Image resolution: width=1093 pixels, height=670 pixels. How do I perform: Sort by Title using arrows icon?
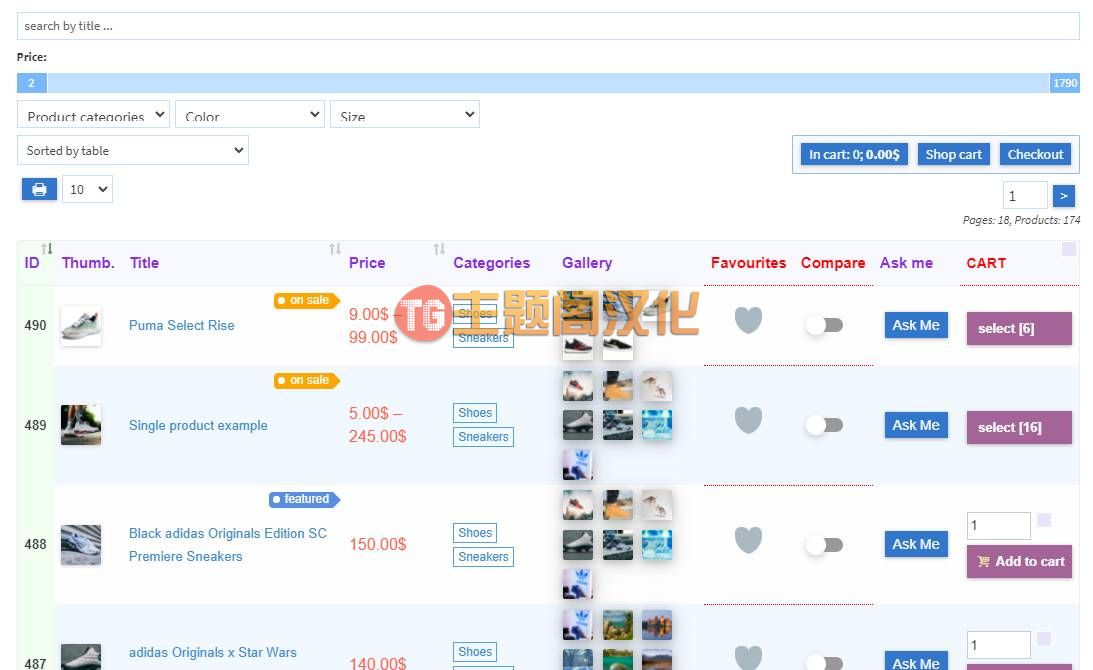(x=335, y=249)
